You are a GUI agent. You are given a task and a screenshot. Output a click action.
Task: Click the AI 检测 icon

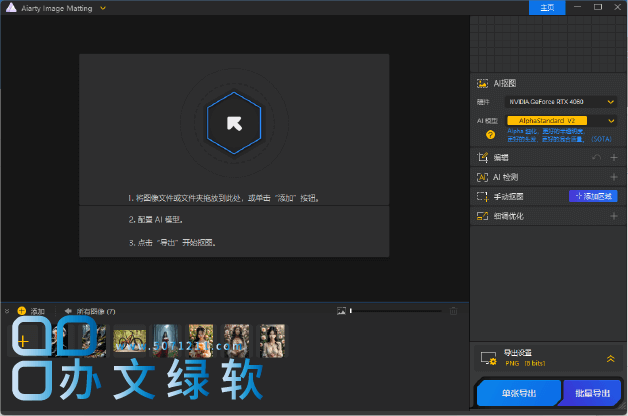click(482, 177)
